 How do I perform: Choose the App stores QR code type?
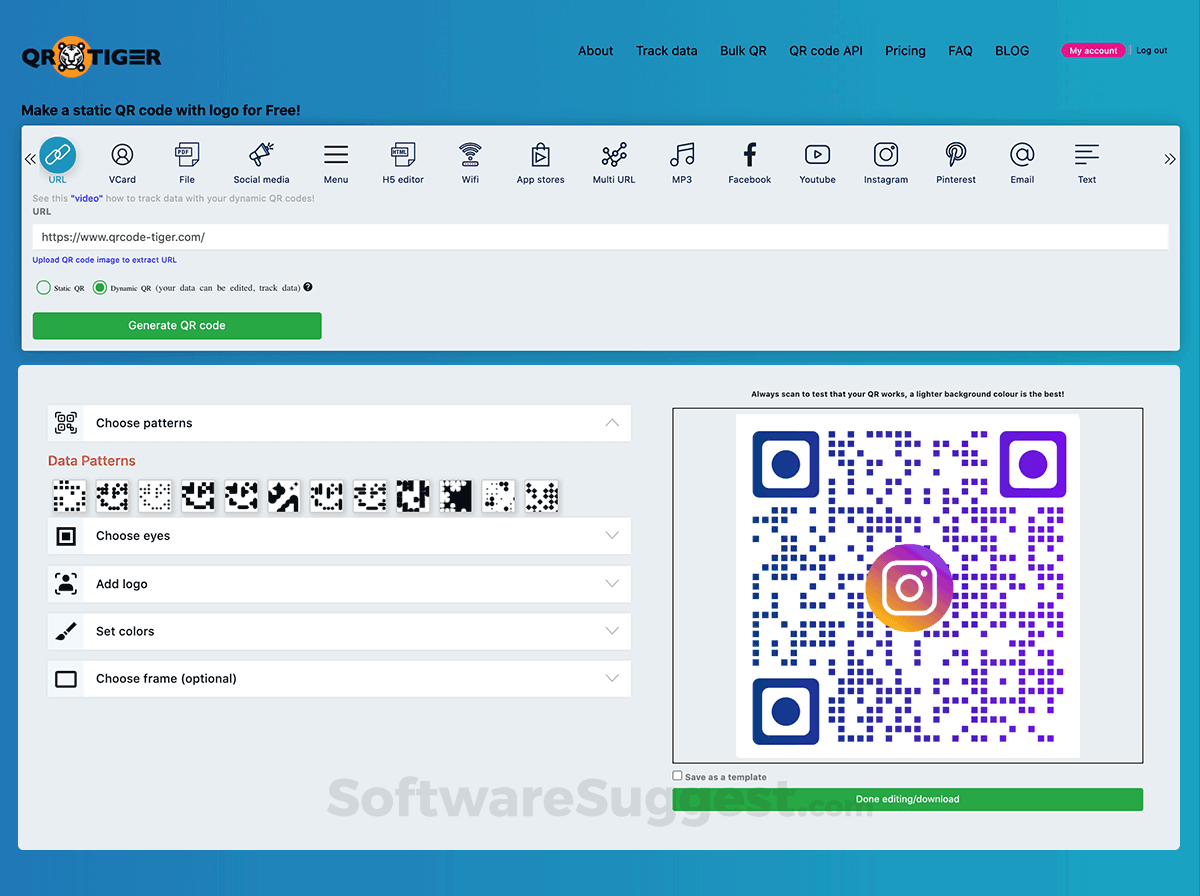pyautogui.click(x=540, y=162)
